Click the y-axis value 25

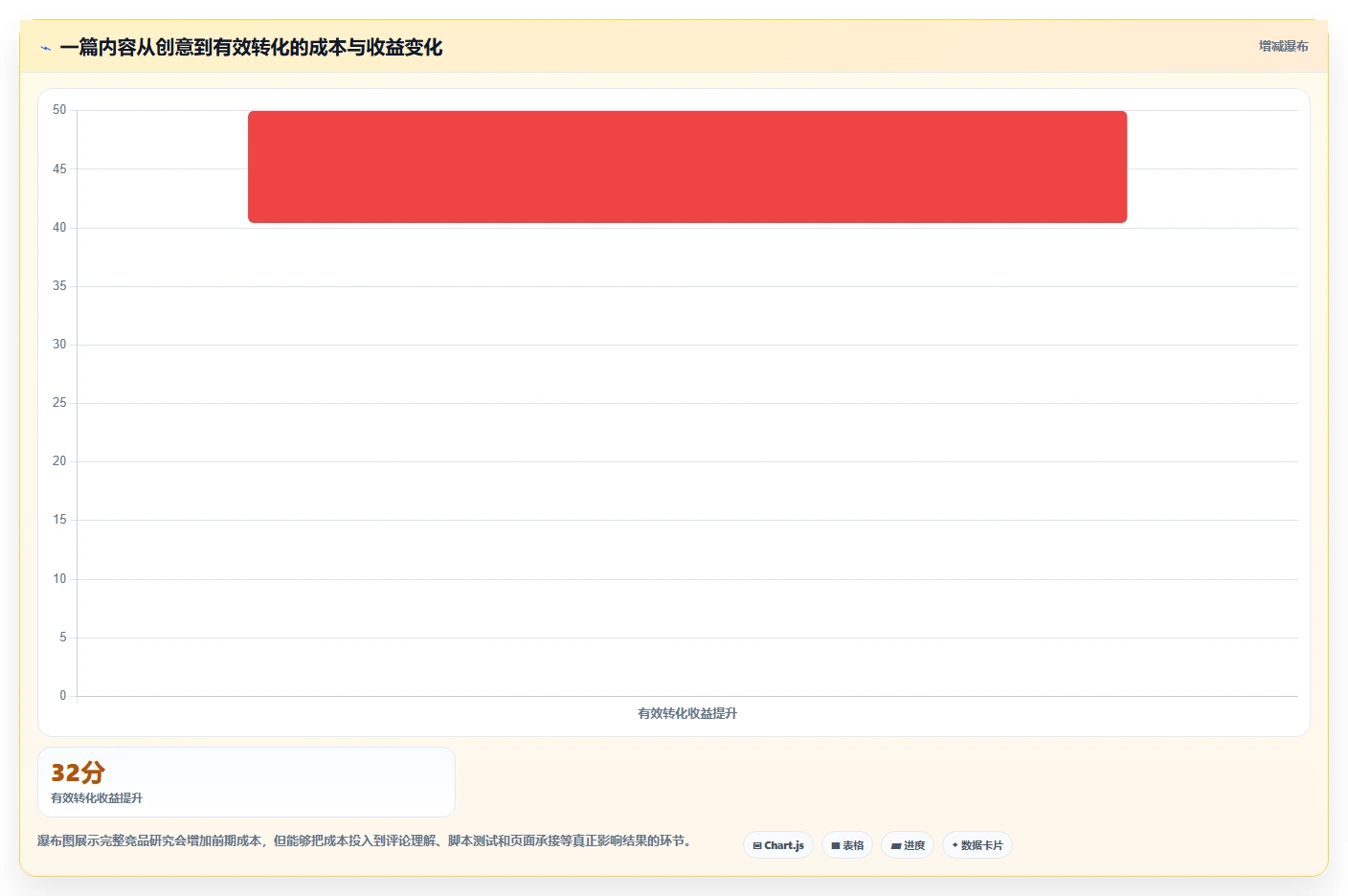click(x=59, y=403)
